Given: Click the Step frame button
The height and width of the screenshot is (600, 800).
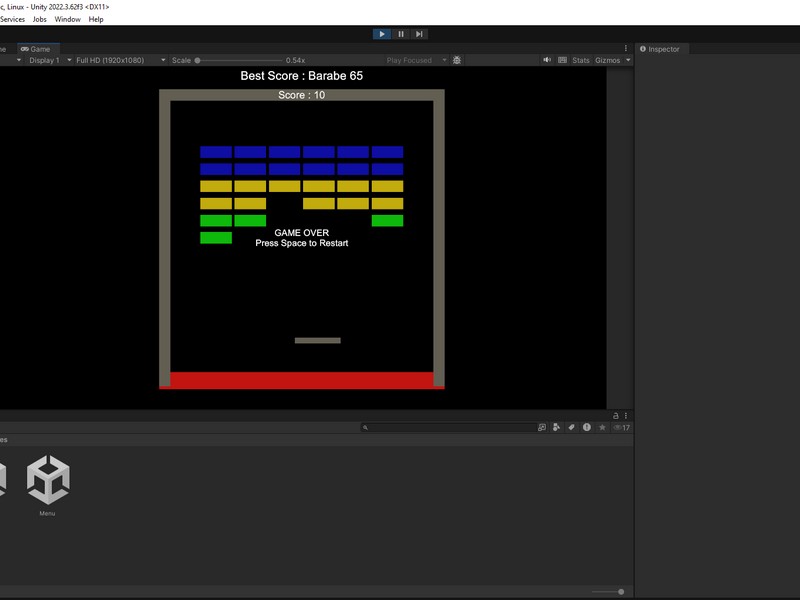Looking at the screenshot, I should 419,34.
